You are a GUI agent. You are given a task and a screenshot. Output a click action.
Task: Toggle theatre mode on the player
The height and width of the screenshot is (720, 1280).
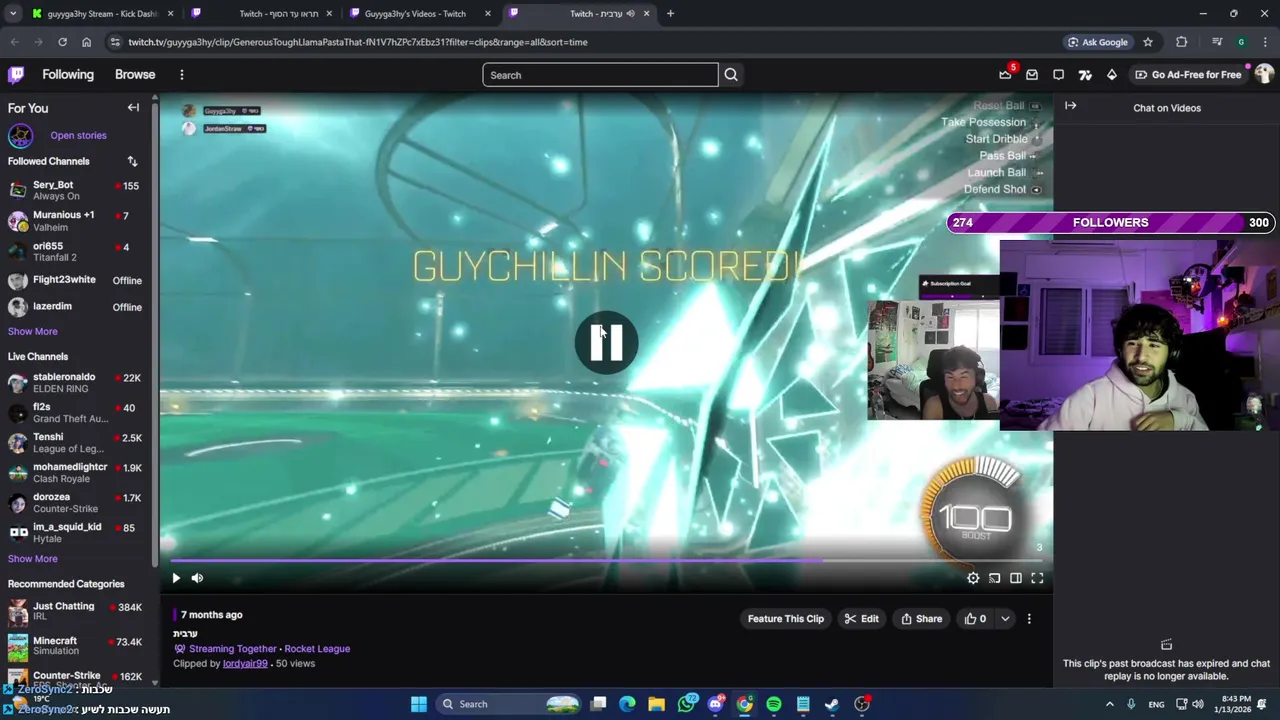tap(1016, 578)
